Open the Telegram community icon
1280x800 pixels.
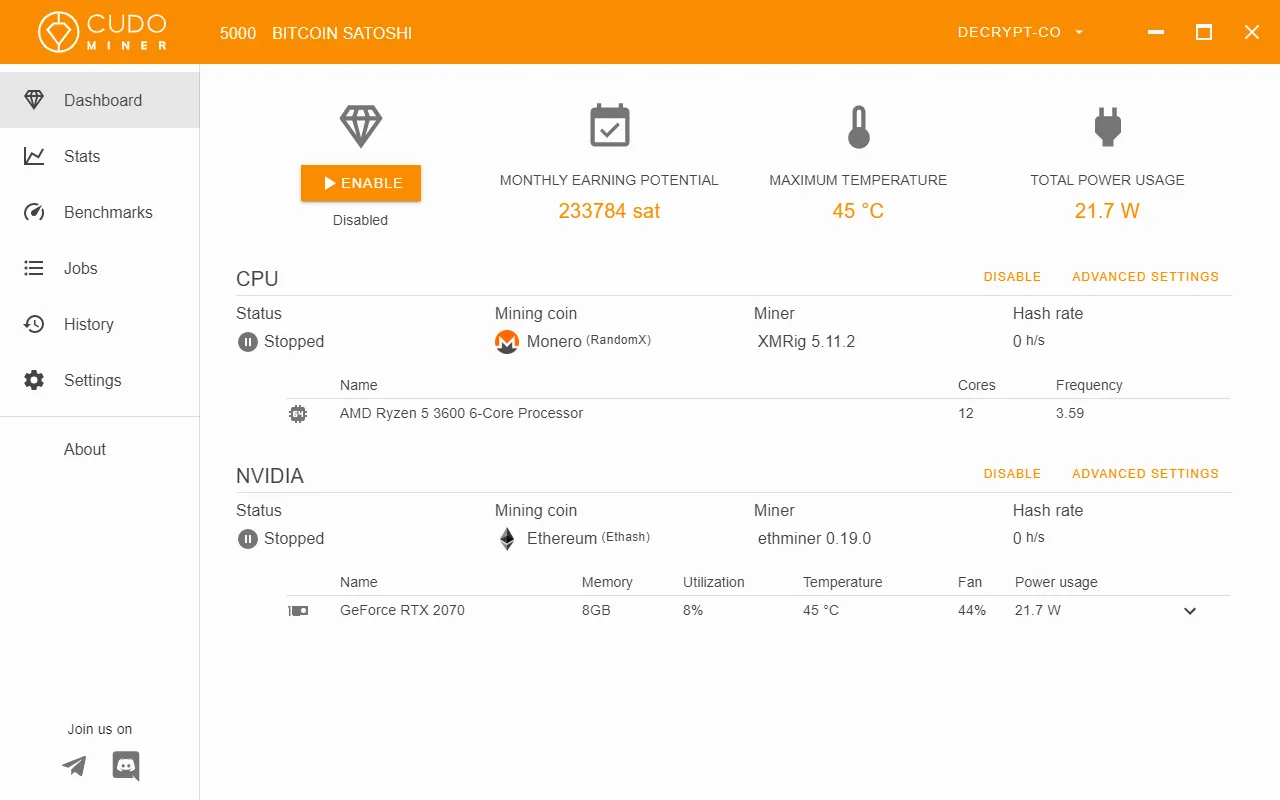click(x=73, y=765)
